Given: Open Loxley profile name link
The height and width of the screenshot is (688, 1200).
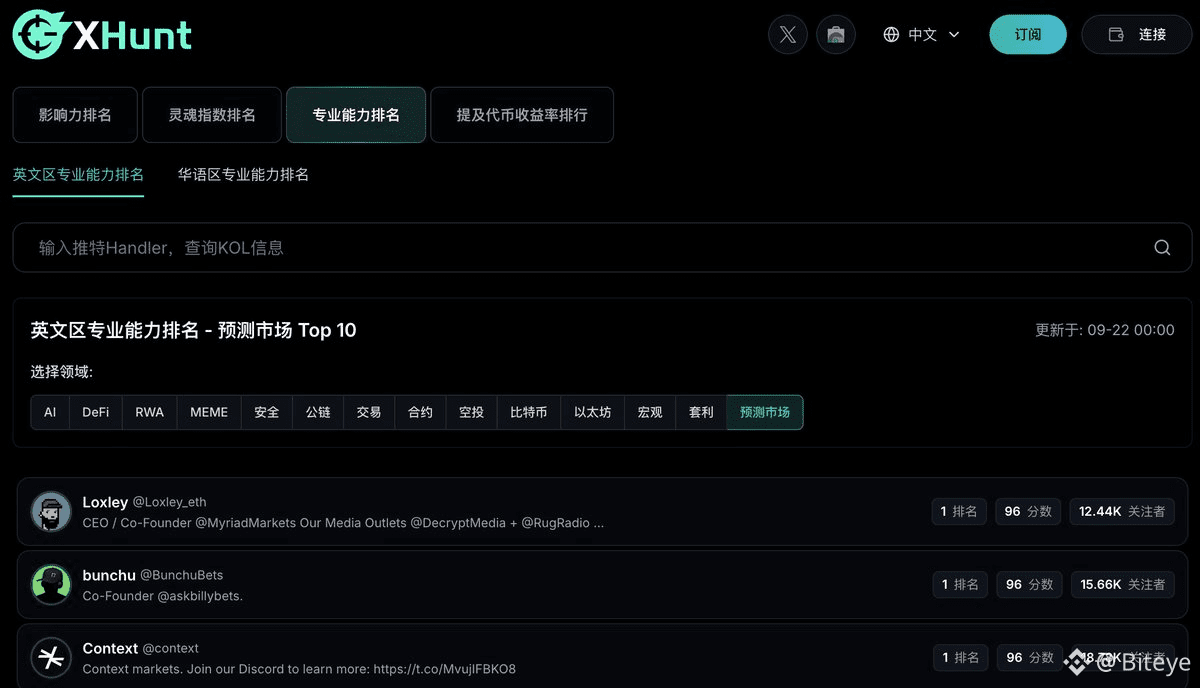Looking at the screenshot, I should pyautogui.click(x=105, y=502).
